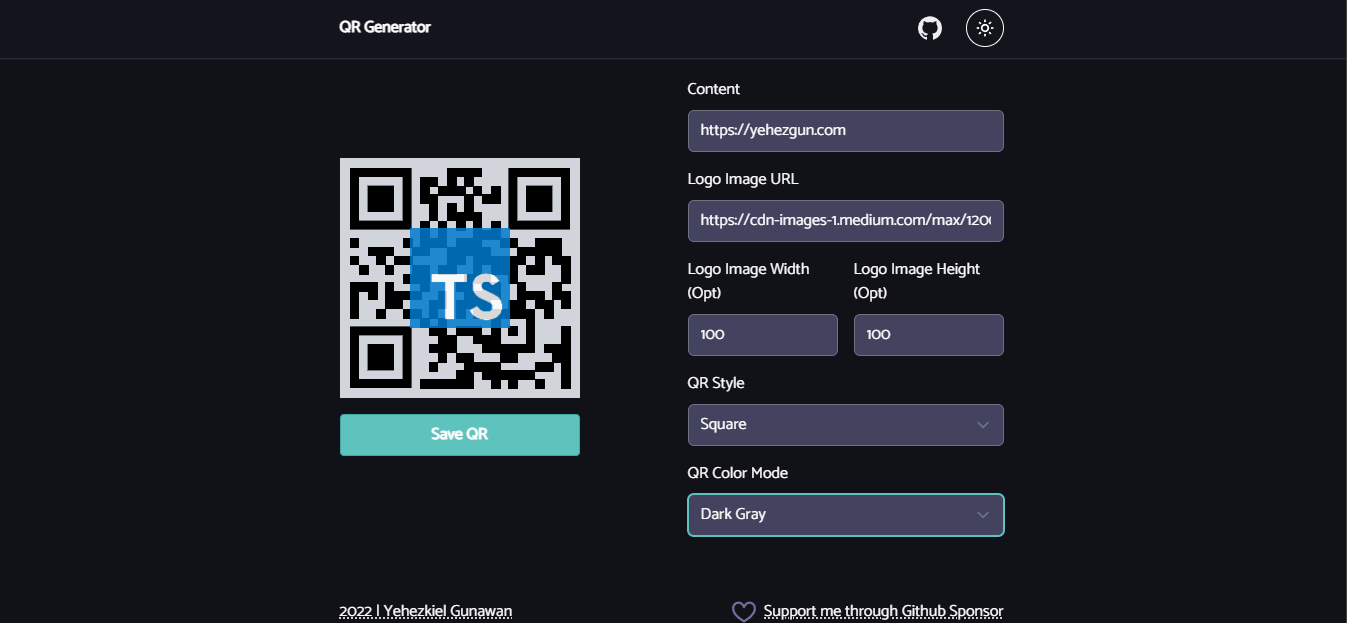This screenshot has height=623, width=1347.
Task: Click the heart icon beside Github Sponsor
Action: 743,611
